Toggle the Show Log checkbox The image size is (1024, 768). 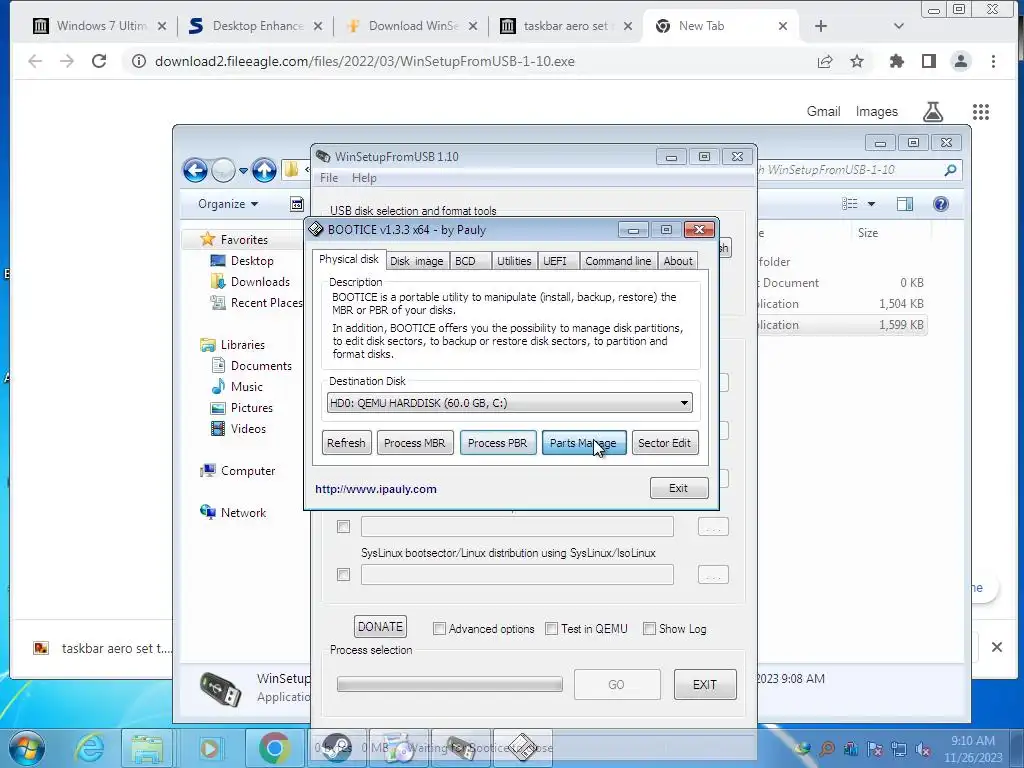point(649,628)
